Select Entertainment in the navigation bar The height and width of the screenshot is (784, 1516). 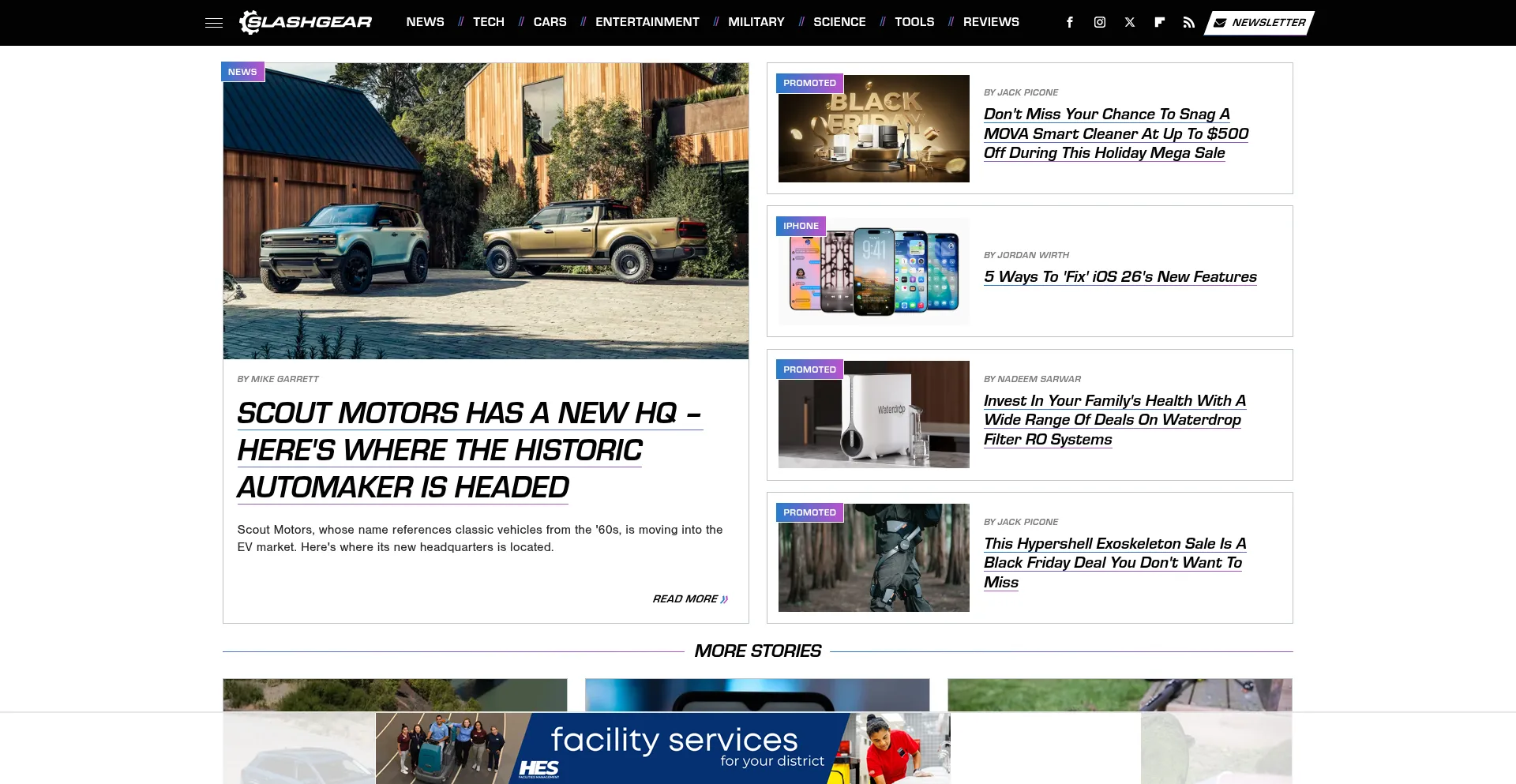pyautogui.click(x=647, y=22)
